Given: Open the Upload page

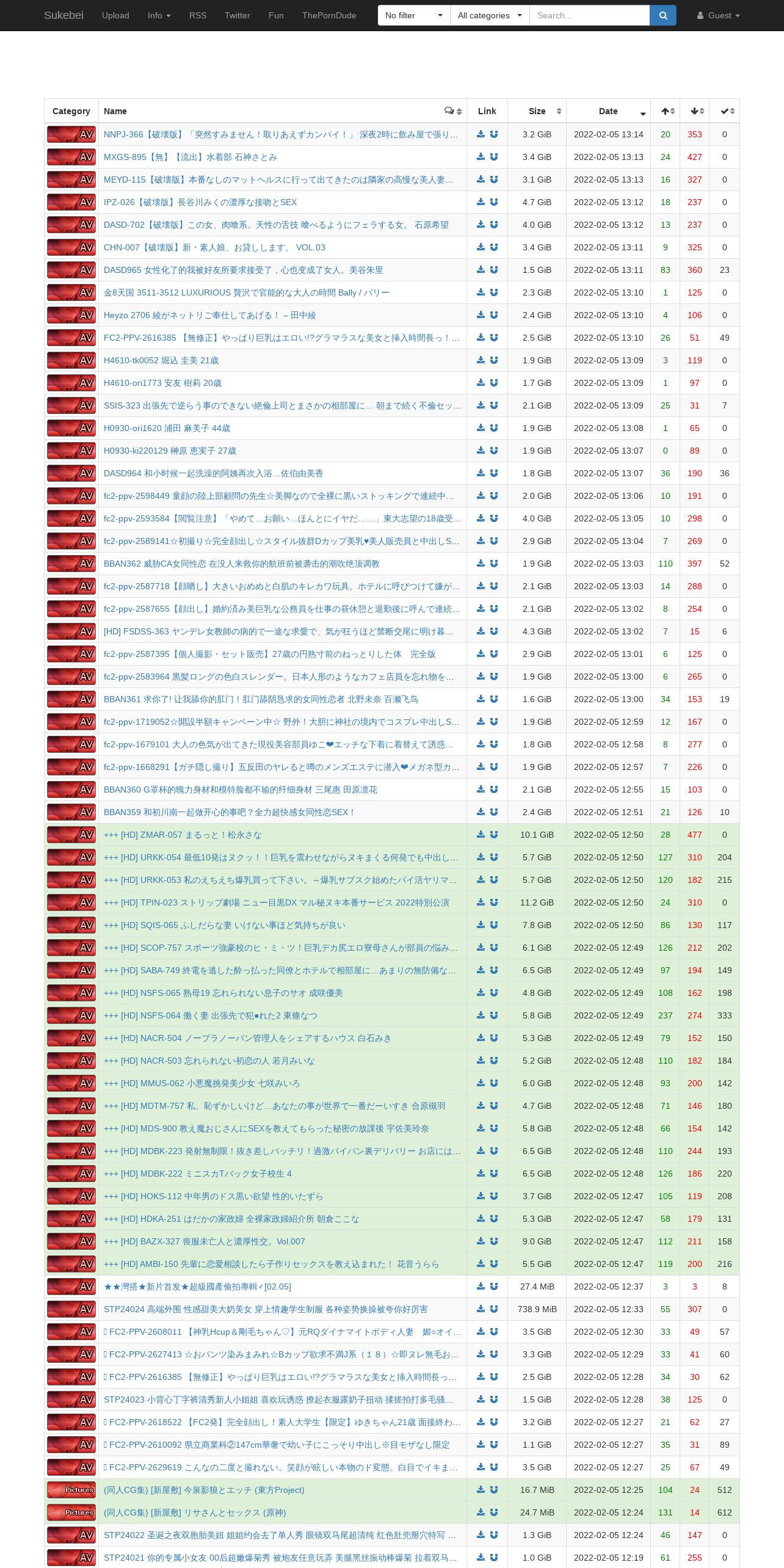Looking at the screenshot, I should pos(115,15).
